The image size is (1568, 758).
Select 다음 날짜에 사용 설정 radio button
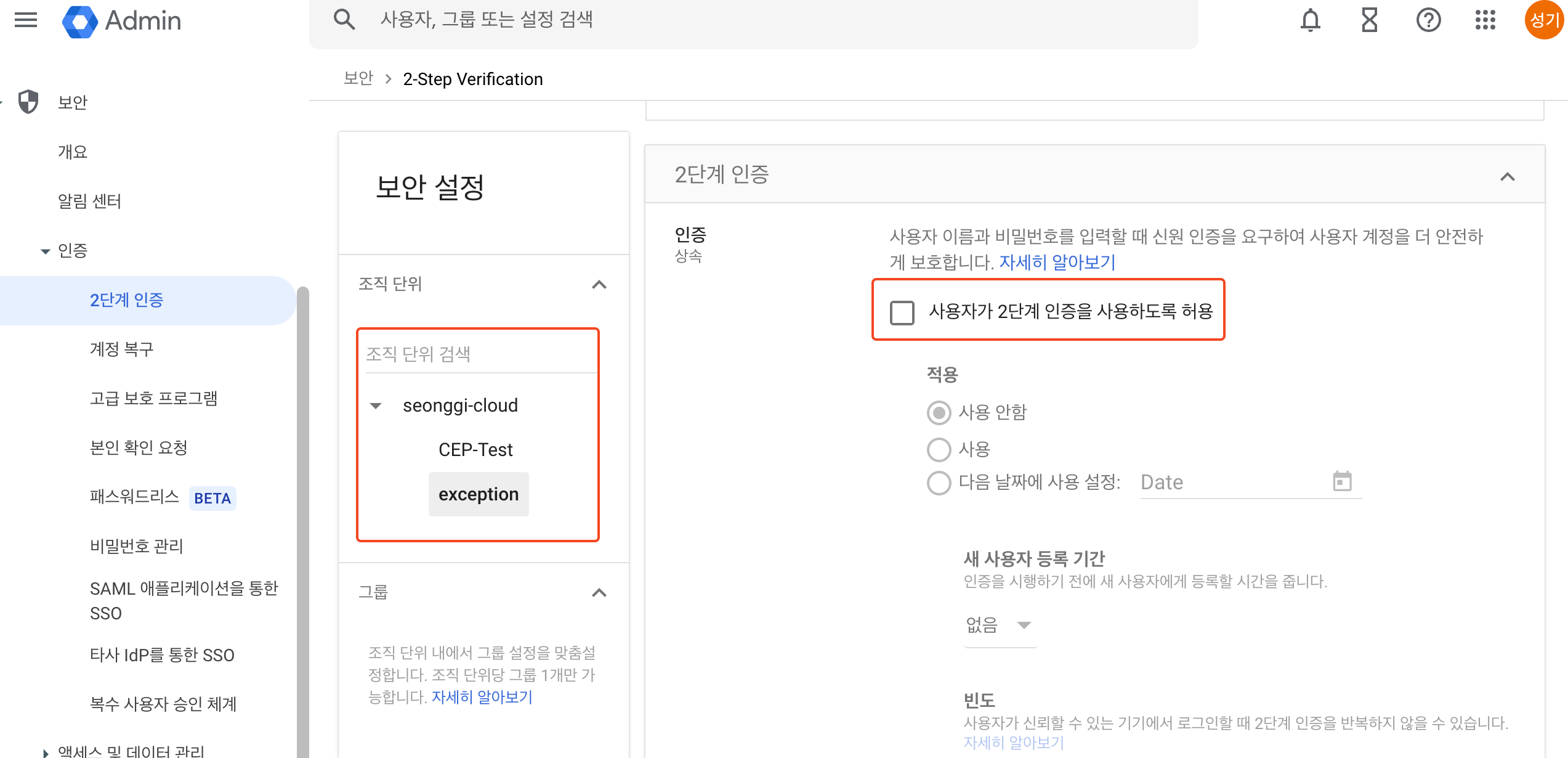click(939, 482)
